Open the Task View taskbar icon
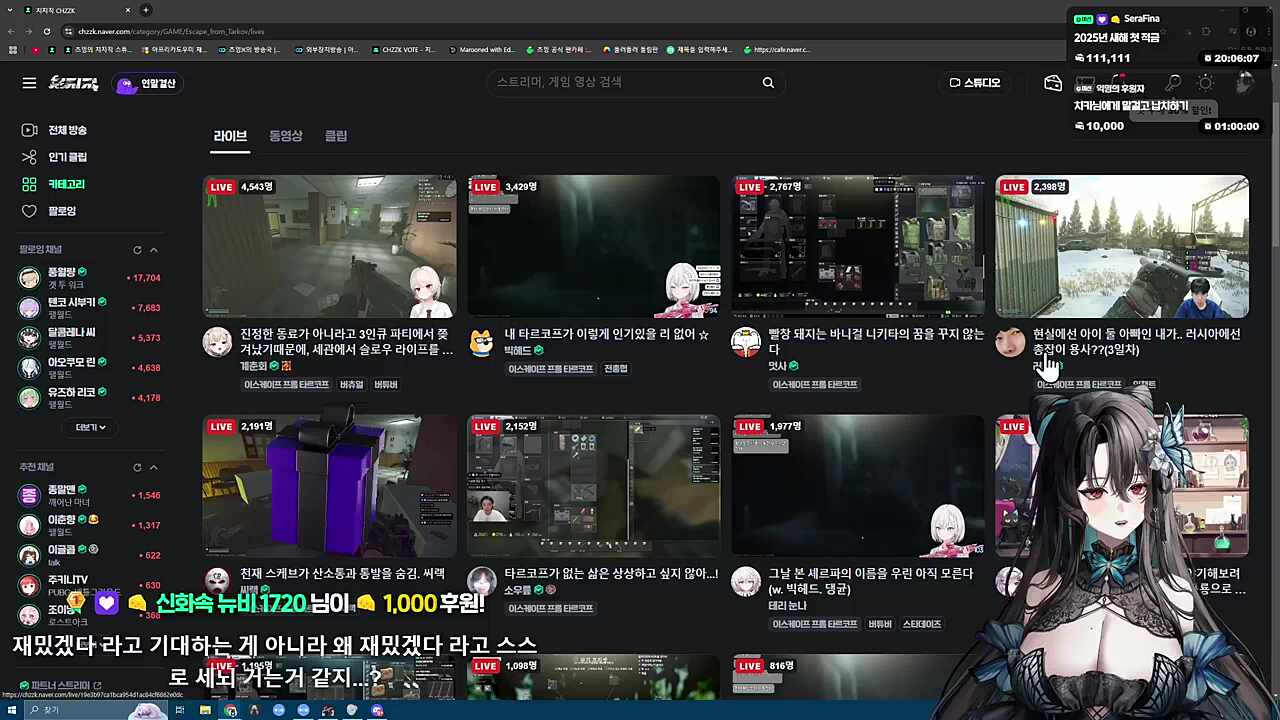This screenshot has width=1280, height=720. [x=180, y=710]
